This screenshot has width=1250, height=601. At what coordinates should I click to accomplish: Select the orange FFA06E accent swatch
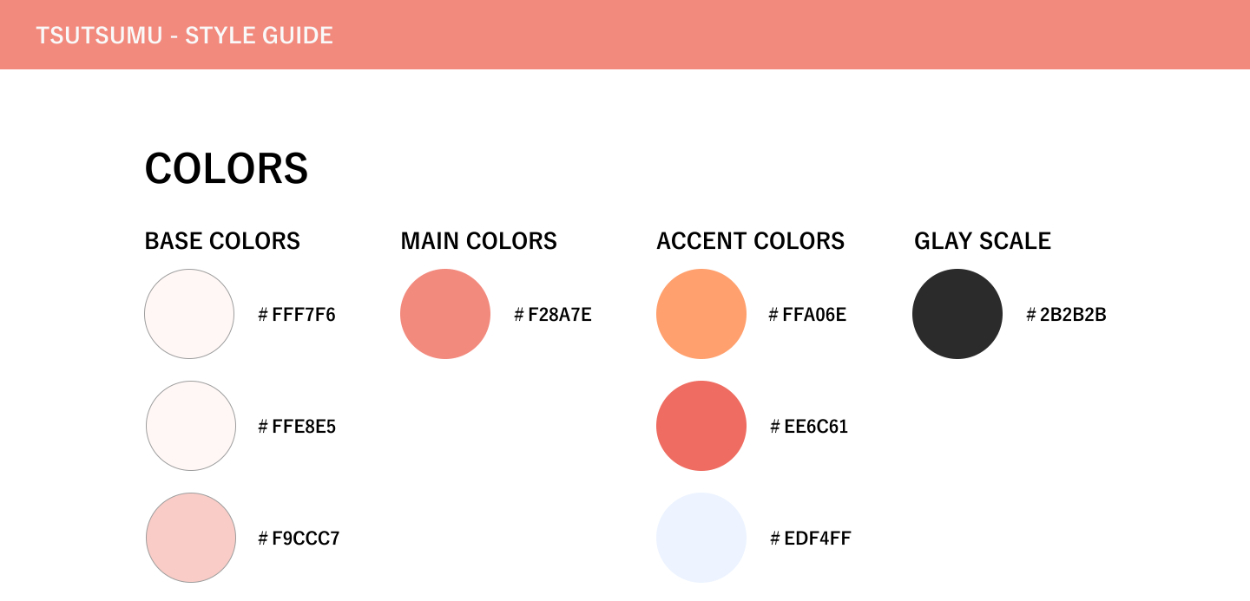(701, 314)
